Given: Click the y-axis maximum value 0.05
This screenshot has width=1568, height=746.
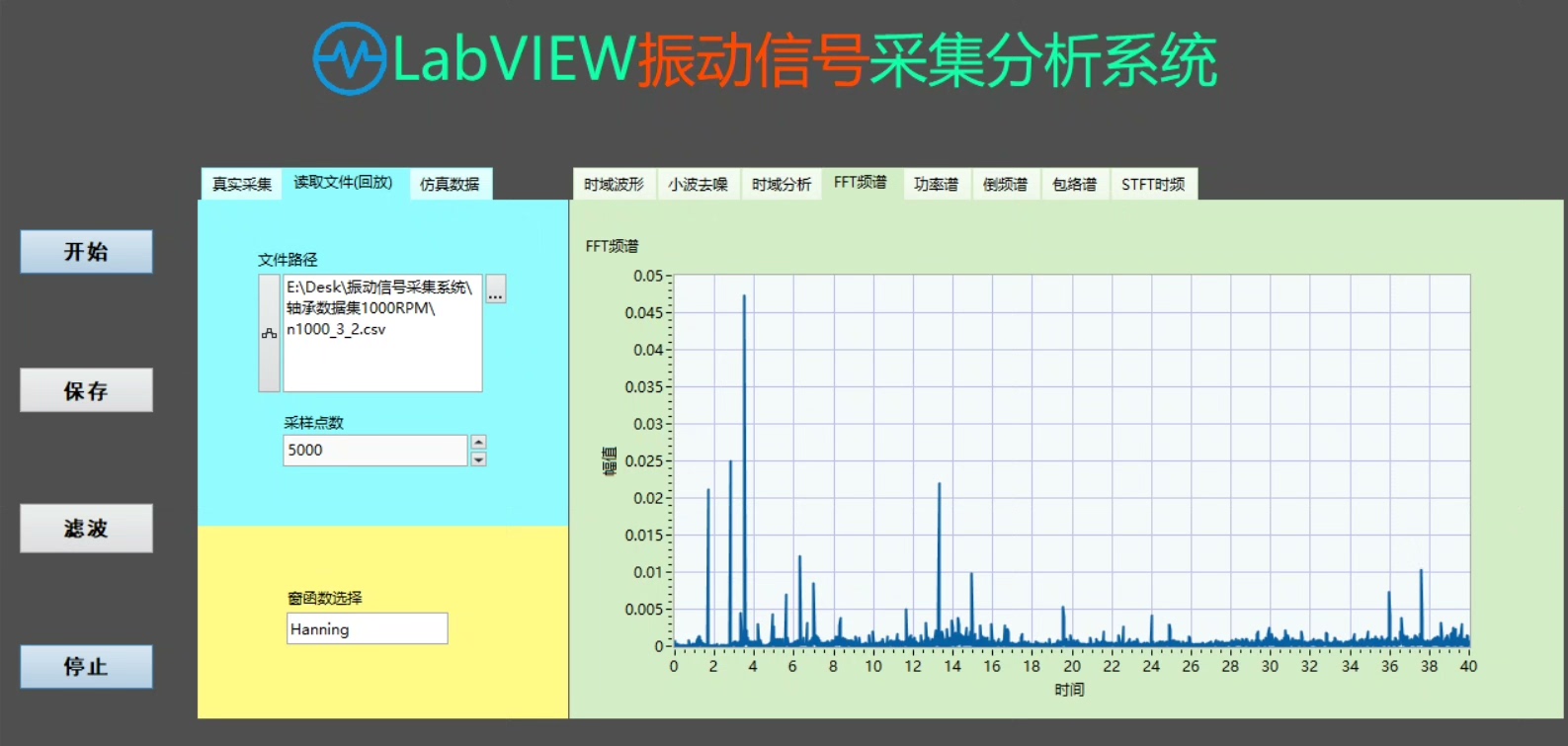Looking at the screenshot, I should coord(648,276).
